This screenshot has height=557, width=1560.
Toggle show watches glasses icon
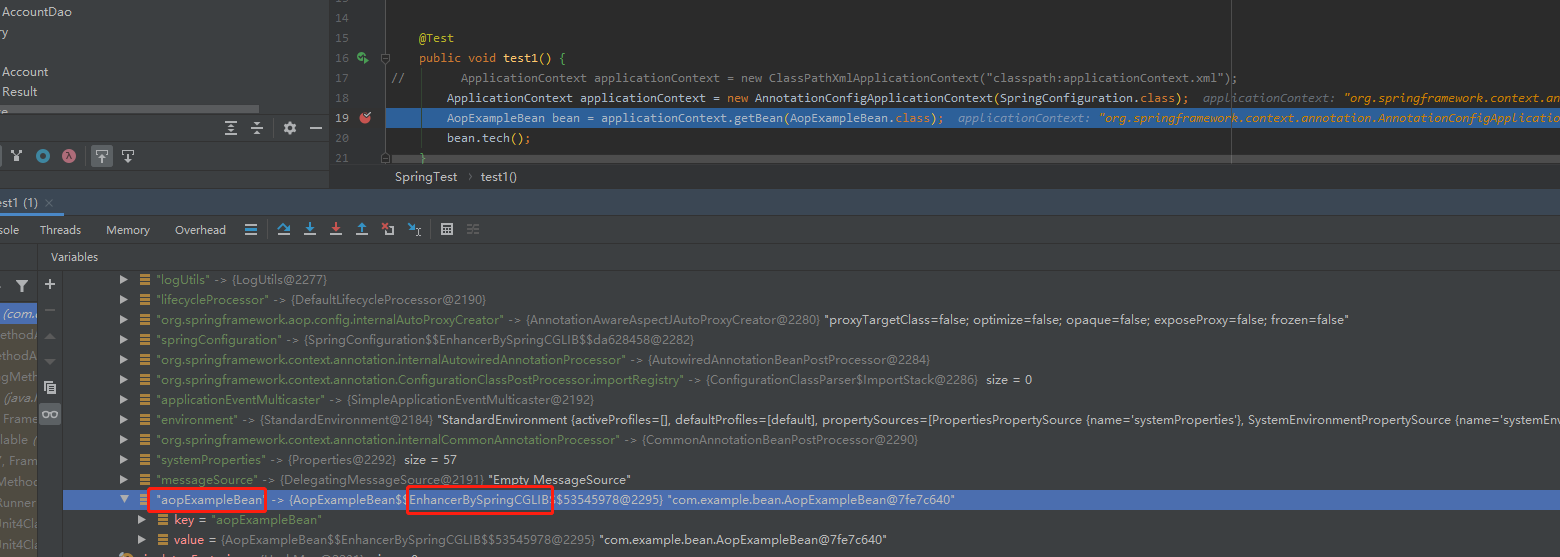[50, 414]
